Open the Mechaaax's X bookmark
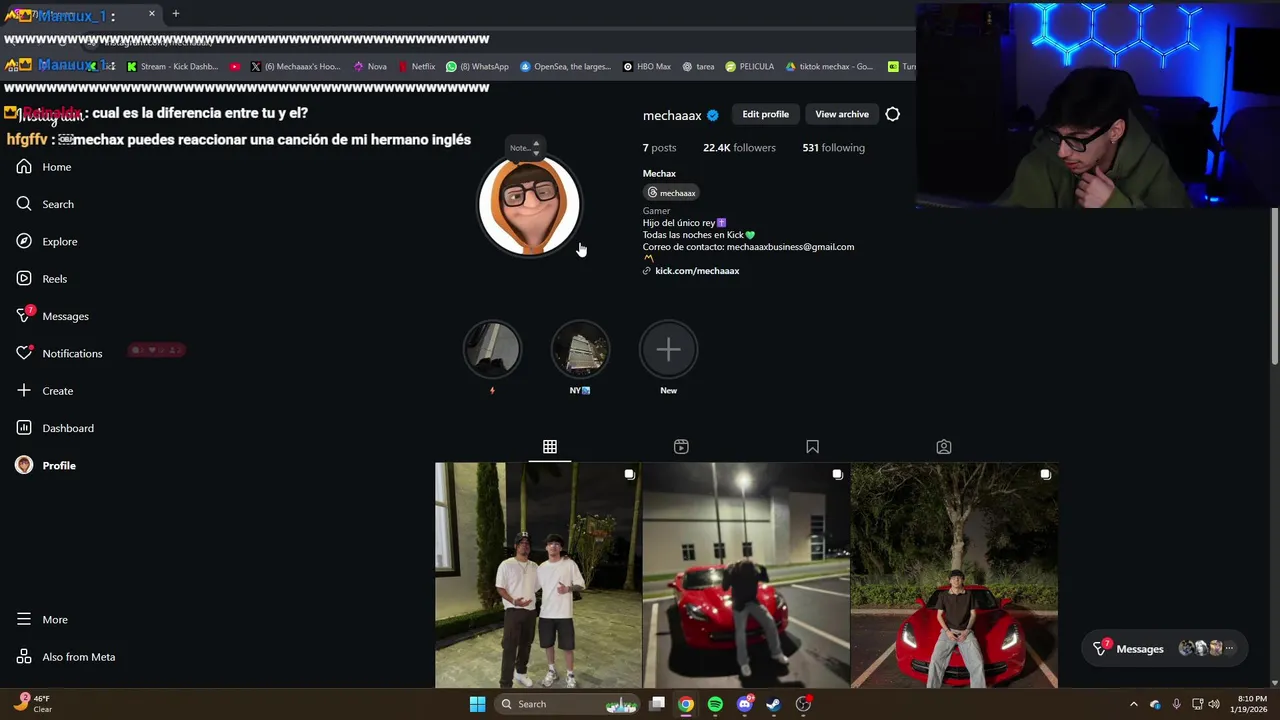1280x720 pixels. 296,67
